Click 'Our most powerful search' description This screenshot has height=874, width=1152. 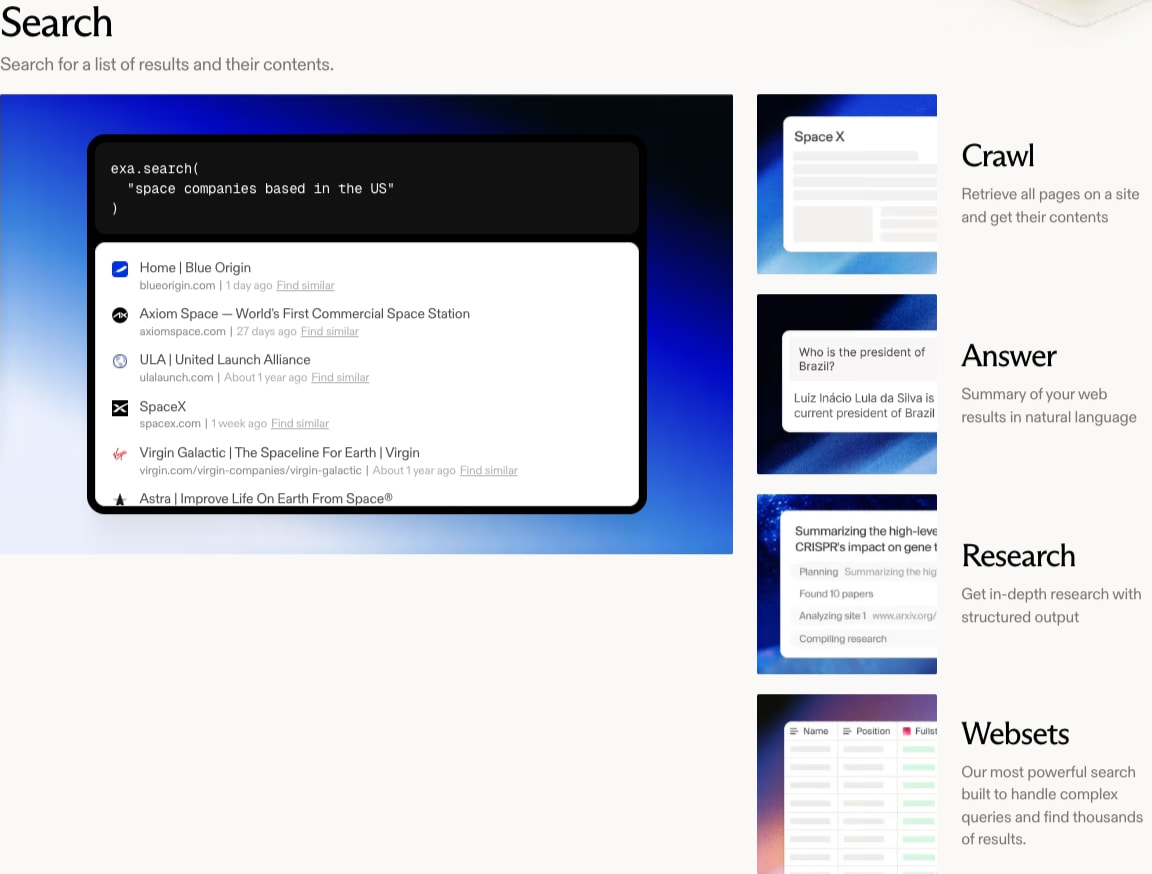(x=1052, y=805)
